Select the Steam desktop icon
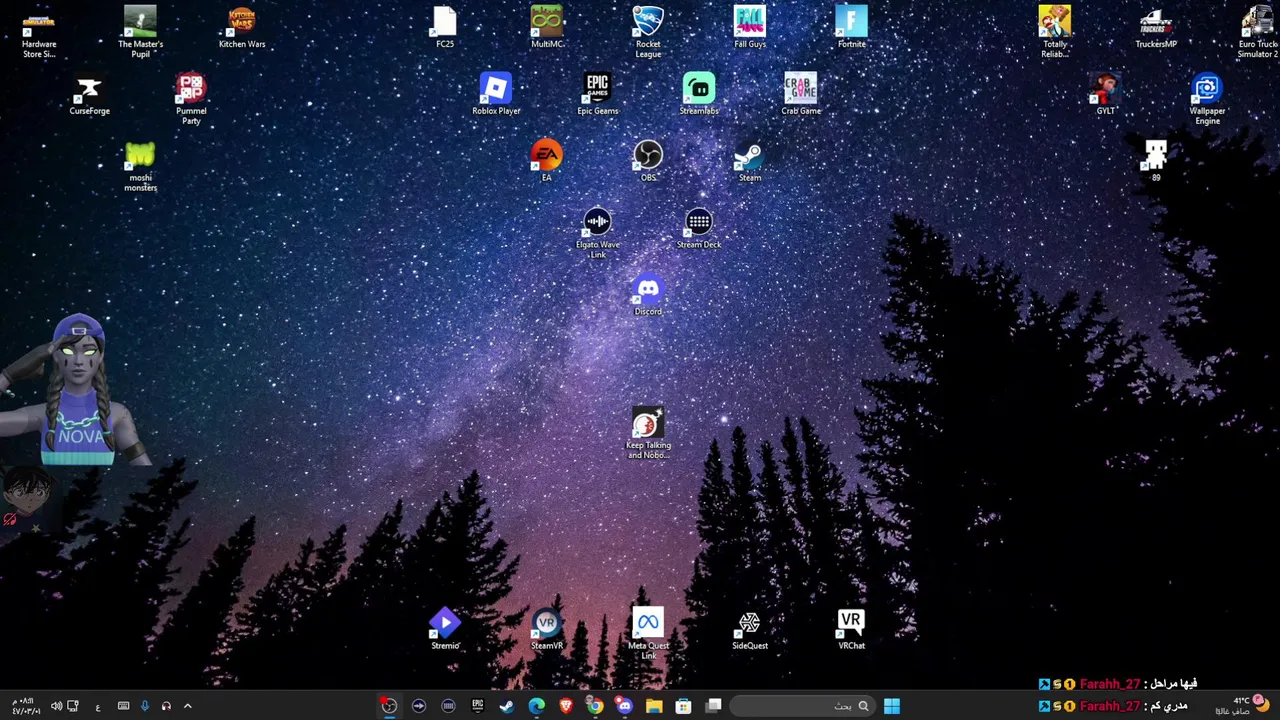 (x=750, y=161)
